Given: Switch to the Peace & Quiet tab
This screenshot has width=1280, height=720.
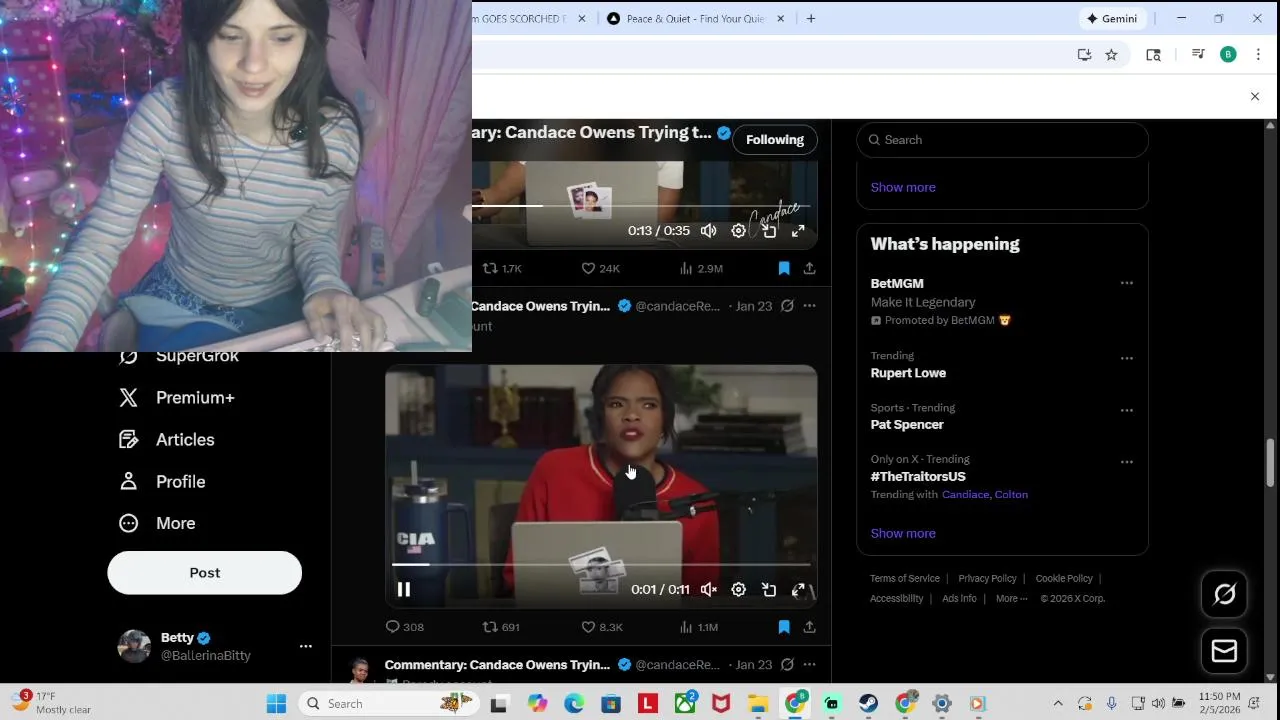Looking at the screenshot, I should coord(695,18).
